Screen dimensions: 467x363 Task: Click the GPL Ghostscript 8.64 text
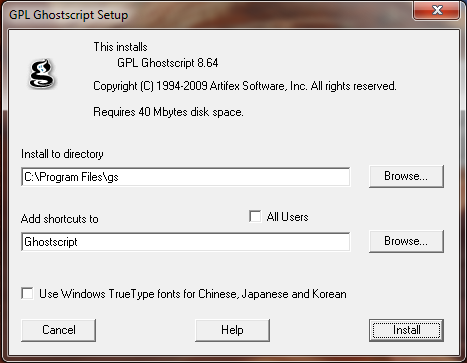click(x=168, y=63)
